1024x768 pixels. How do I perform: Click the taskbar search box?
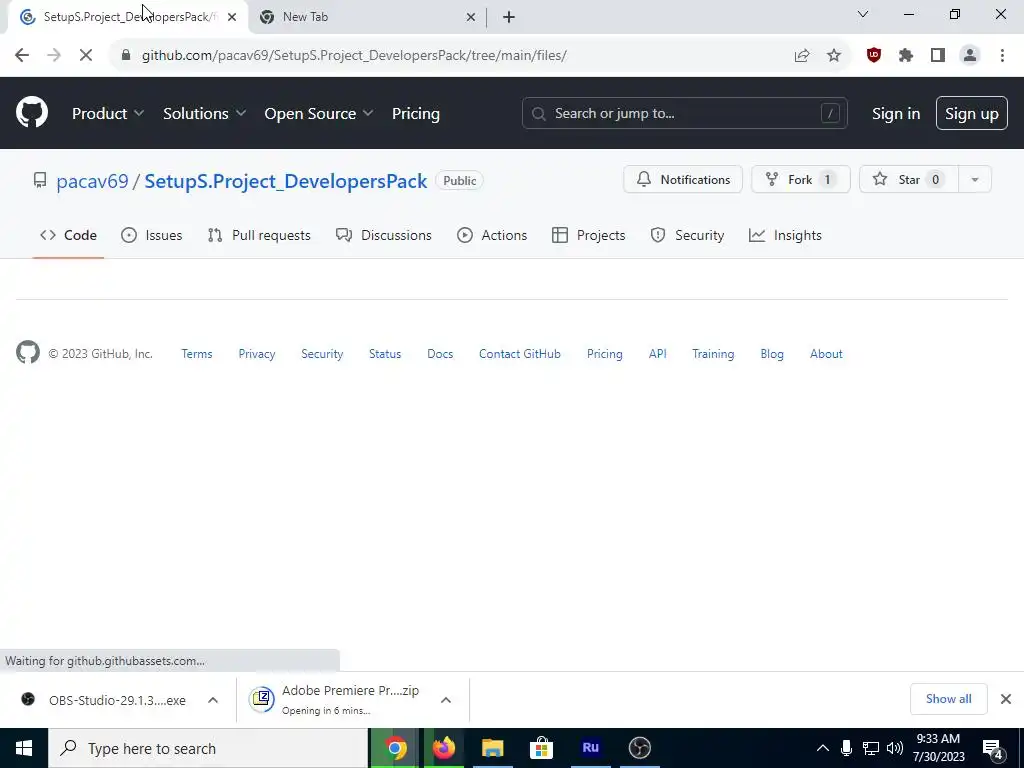point(208,748)
